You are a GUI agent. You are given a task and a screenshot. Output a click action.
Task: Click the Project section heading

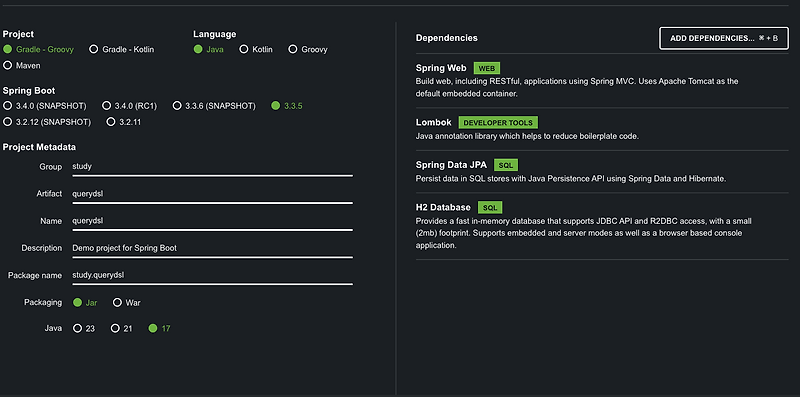(18, 34)
